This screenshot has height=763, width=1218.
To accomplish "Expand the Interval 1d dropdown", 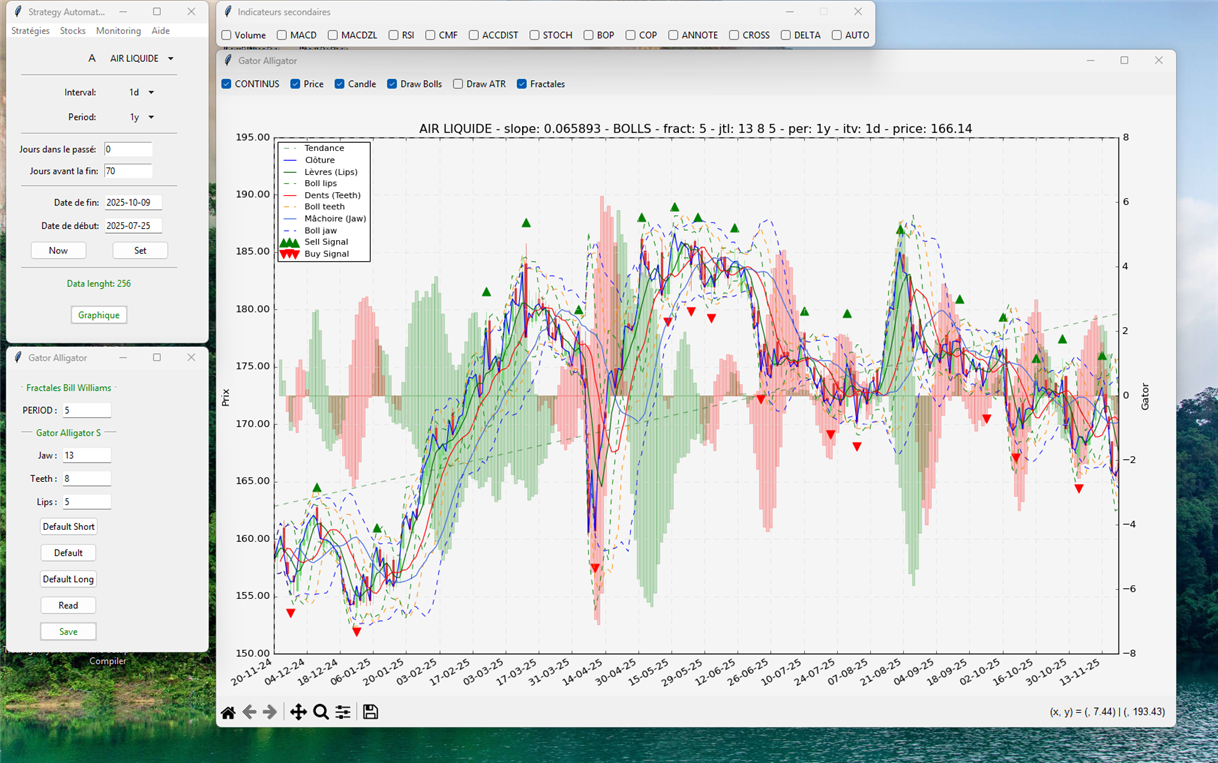I will [141, 93].
